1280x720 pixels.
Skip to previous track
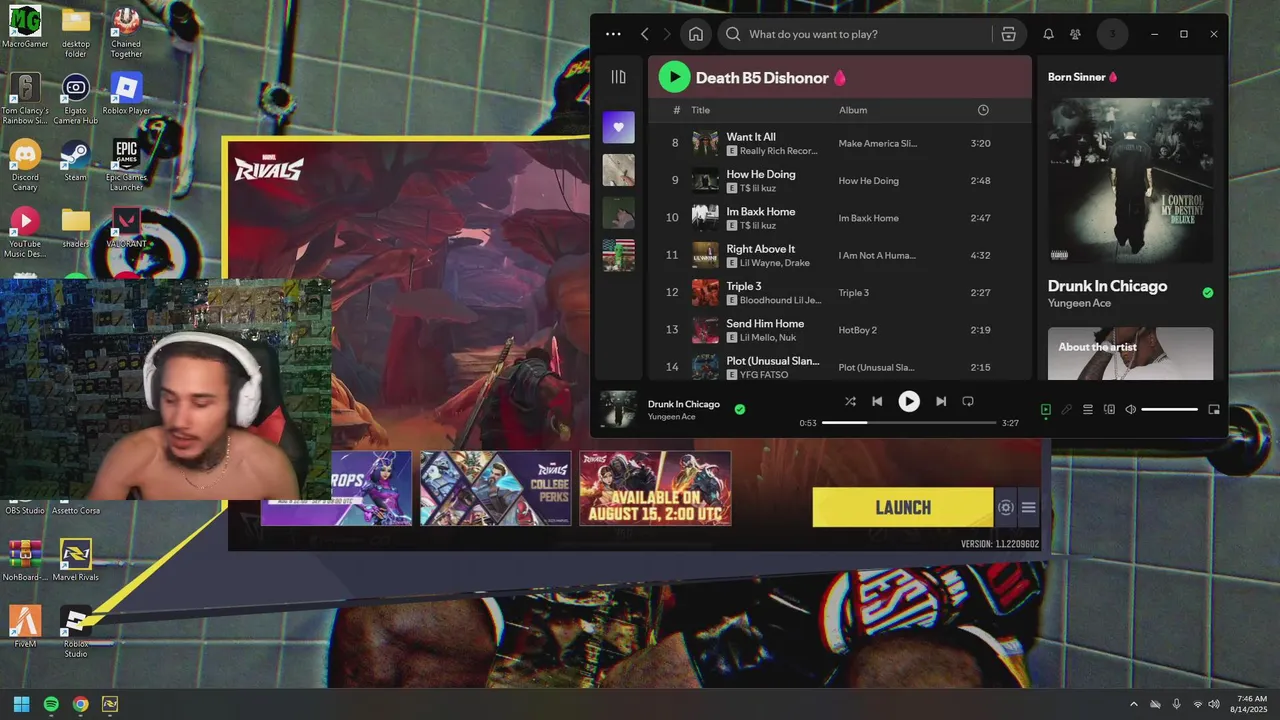click(x=877, y=401)
